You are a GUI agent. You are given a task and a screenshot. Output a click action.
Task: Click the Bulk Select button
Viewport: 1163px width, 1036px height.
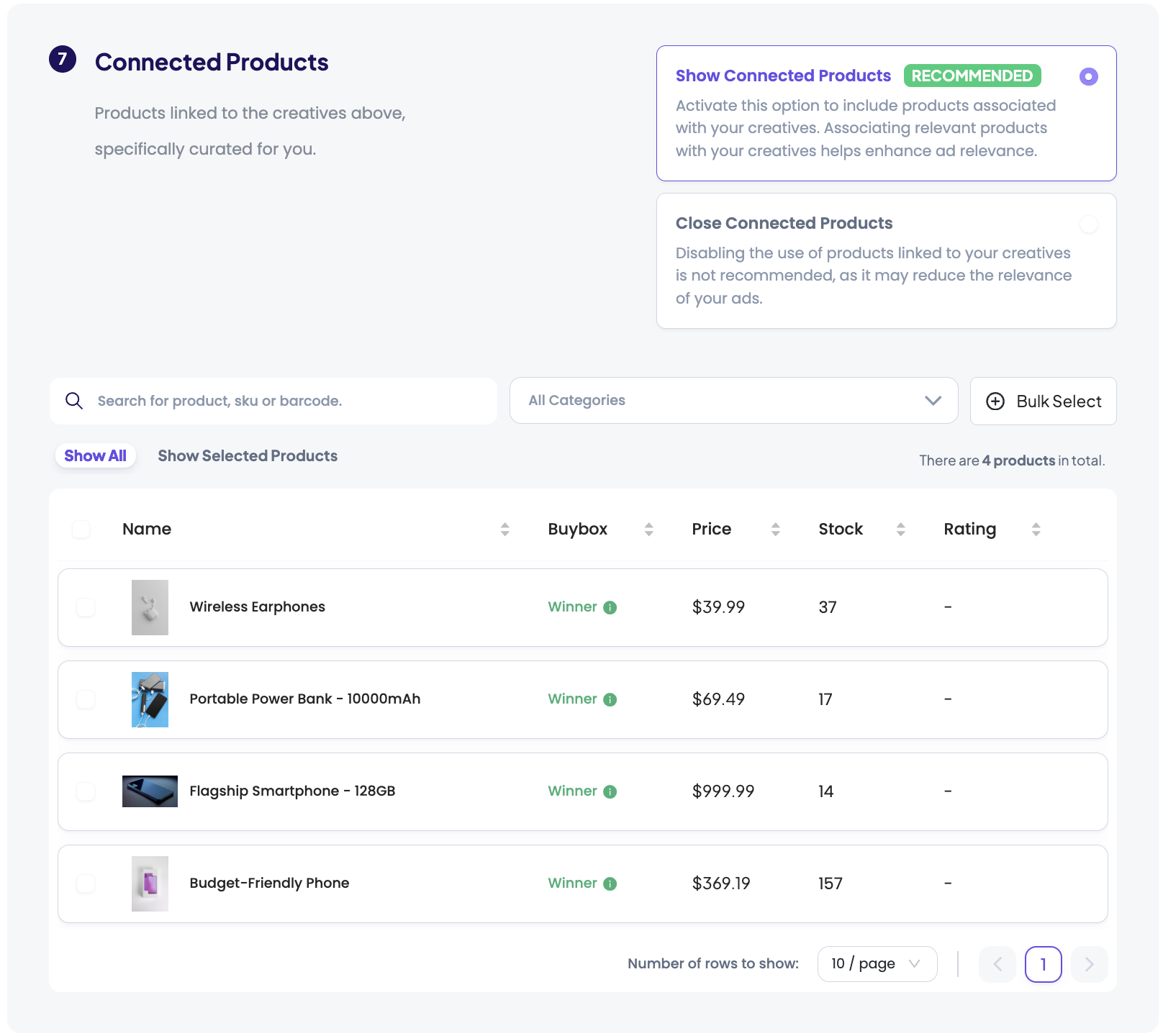point(1043,401)
